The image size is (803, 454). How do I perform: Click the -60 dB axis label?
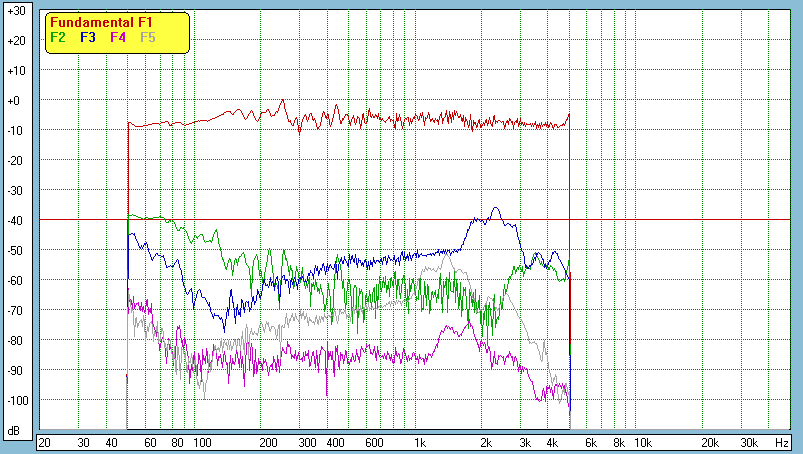coord(15,280)
